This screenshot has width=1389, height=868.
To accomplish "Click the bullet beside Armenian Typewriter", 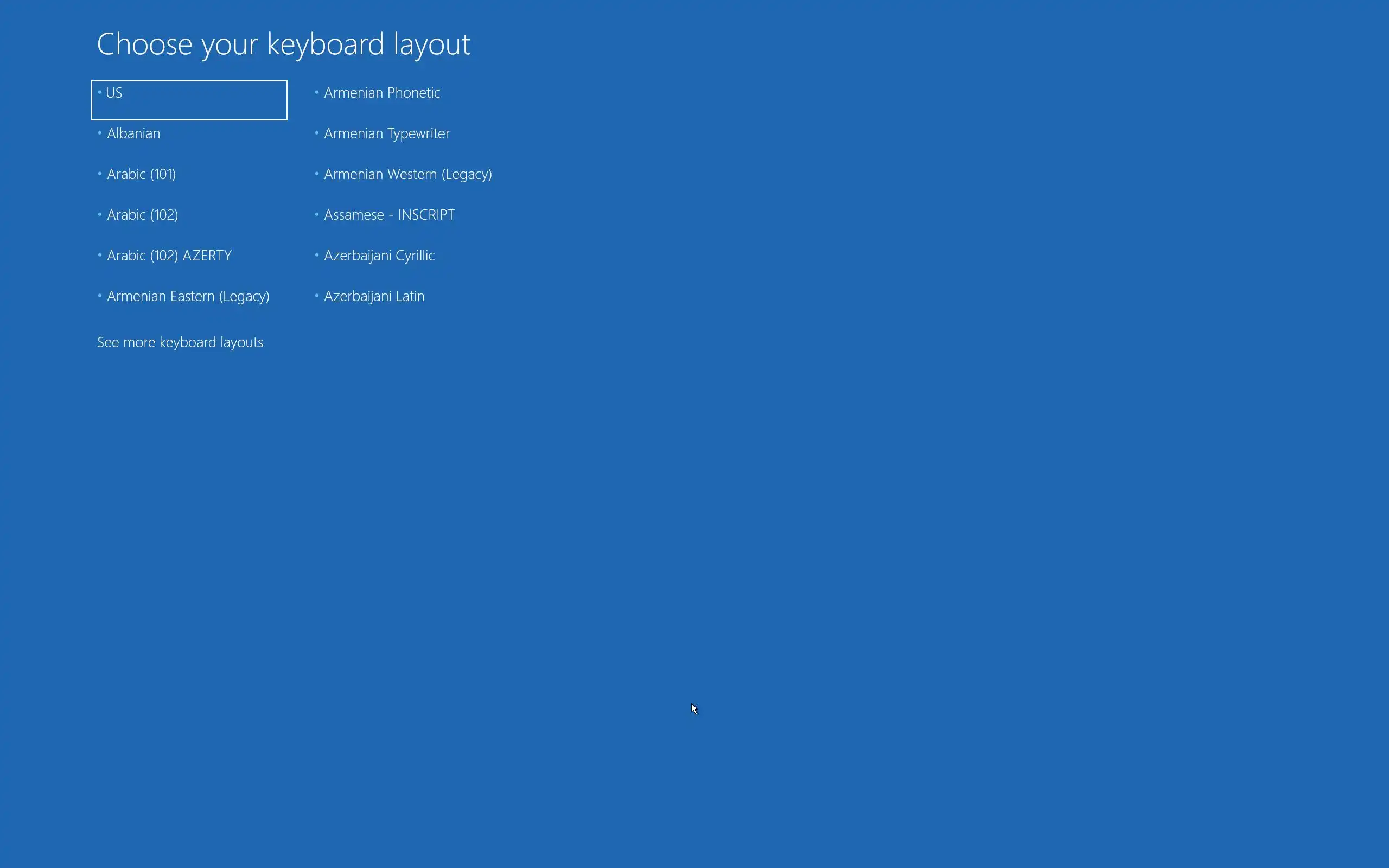I will [x=317, y=133].
